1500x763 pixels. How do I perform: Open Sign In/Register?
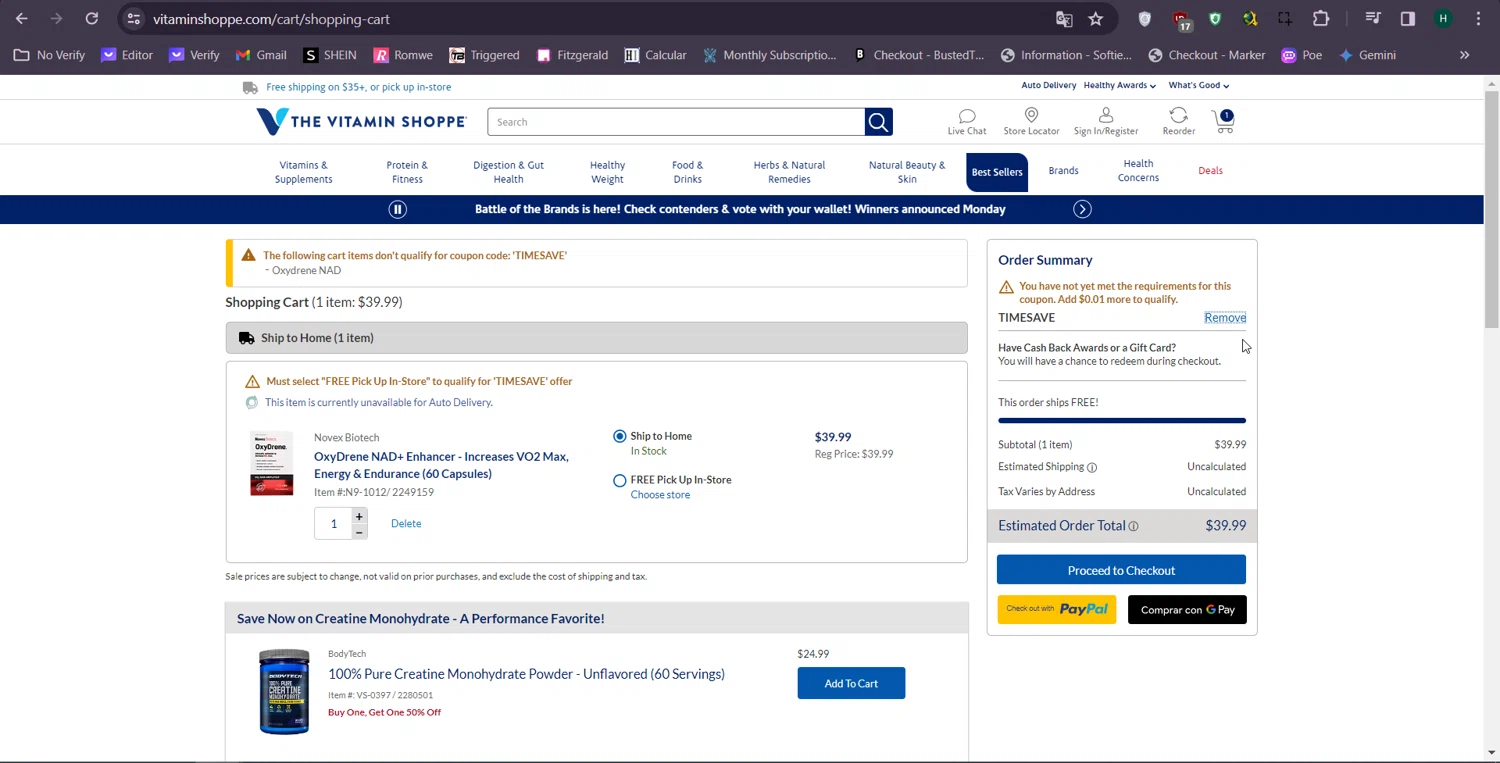(1106, 122)
